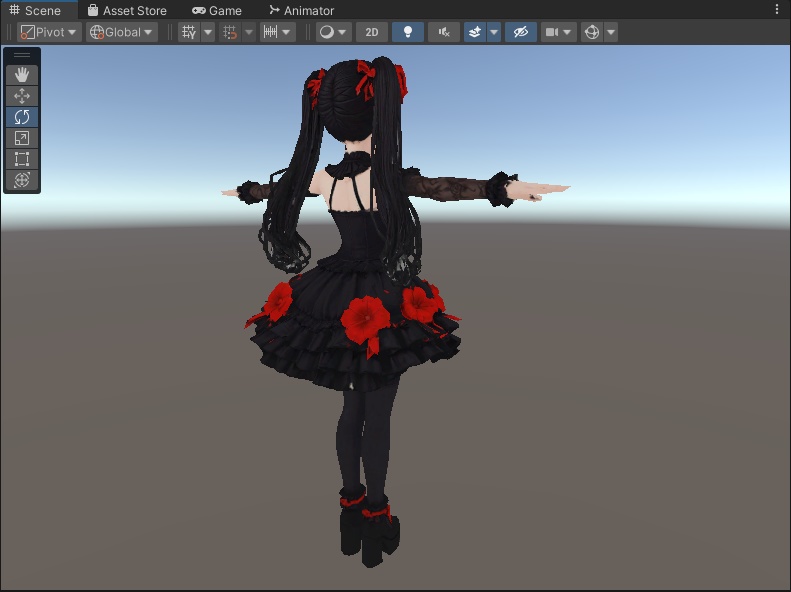Open the Pivot handle position dropdown

pyautogui.click(x=49, y=32)
